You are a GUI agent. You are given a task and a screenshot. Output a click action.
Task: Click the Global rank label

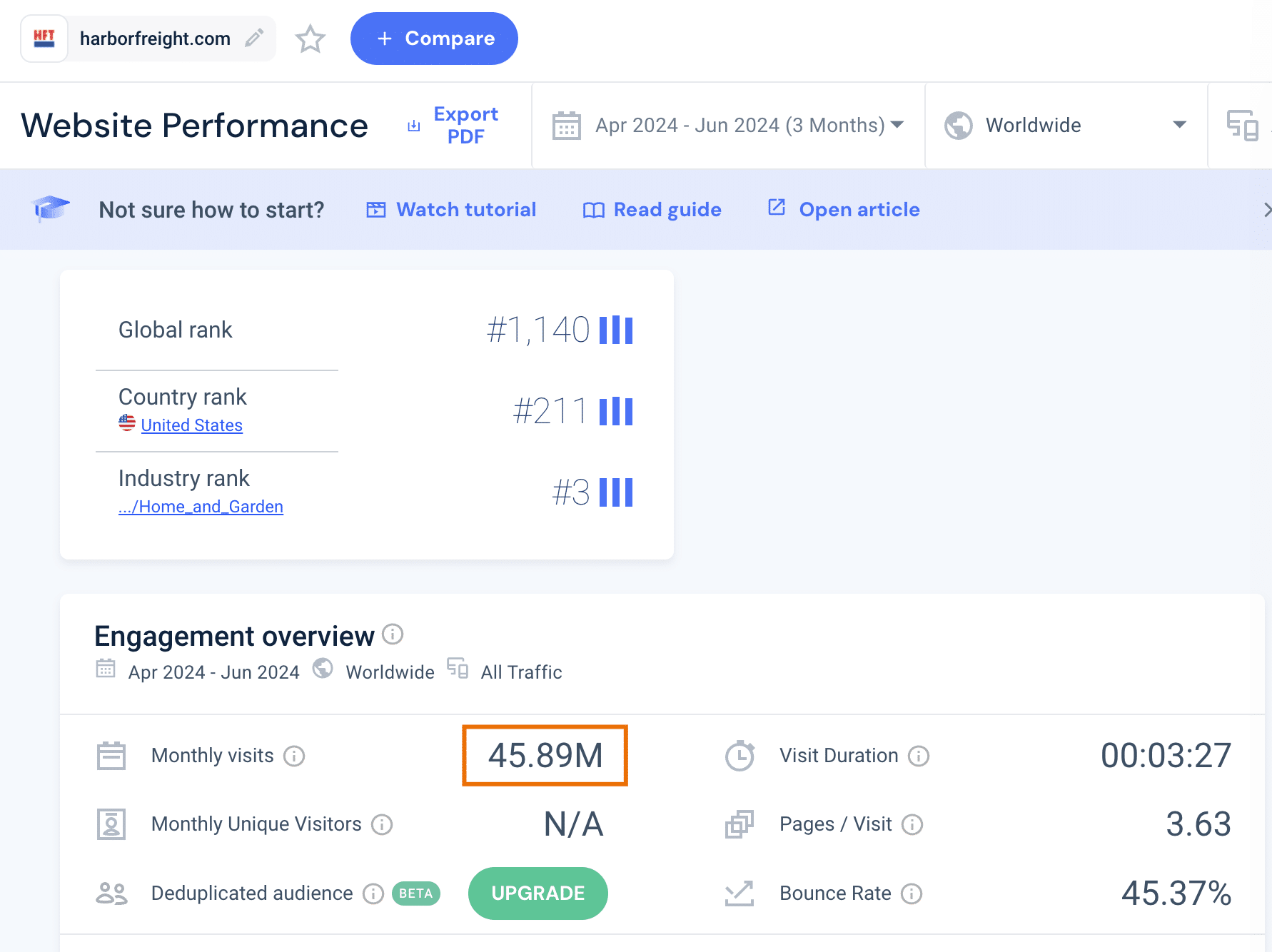pos(176,330)
